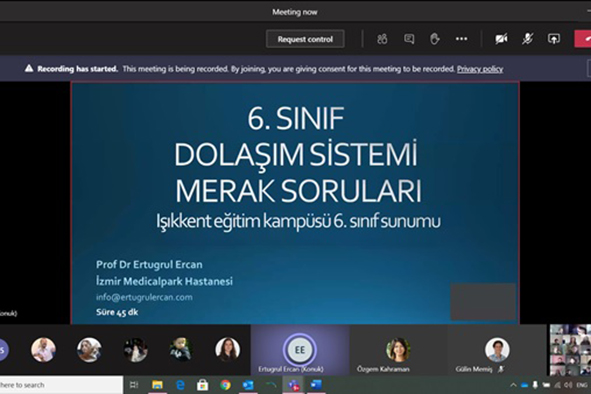Raise your hand in the meeting
The image size is (591, 394).
click(435, 39)
